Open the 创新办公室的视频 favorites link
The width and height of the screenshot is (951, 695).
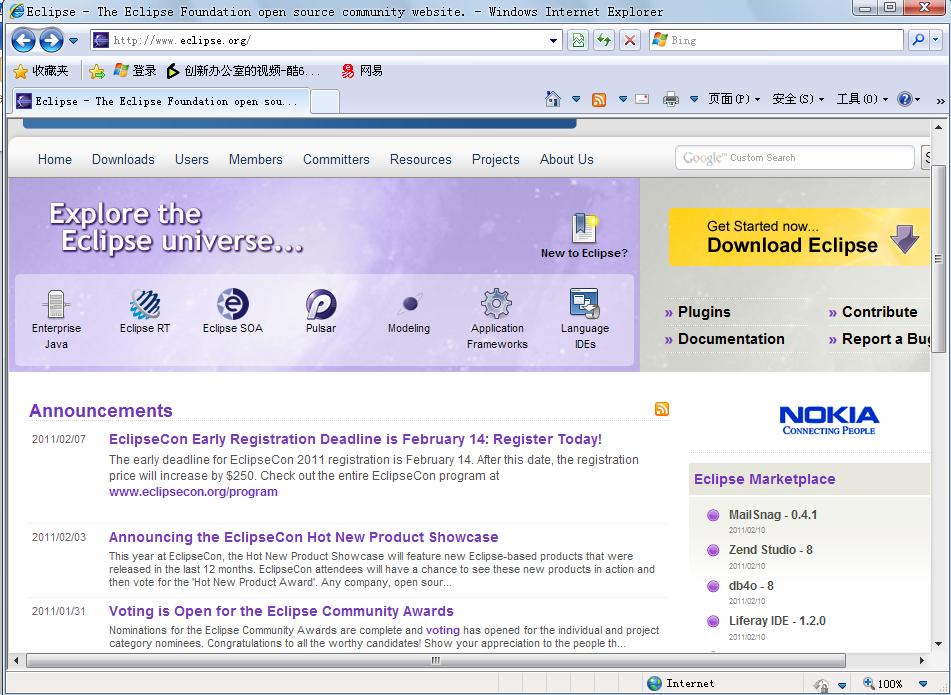(x=244, y=71)
